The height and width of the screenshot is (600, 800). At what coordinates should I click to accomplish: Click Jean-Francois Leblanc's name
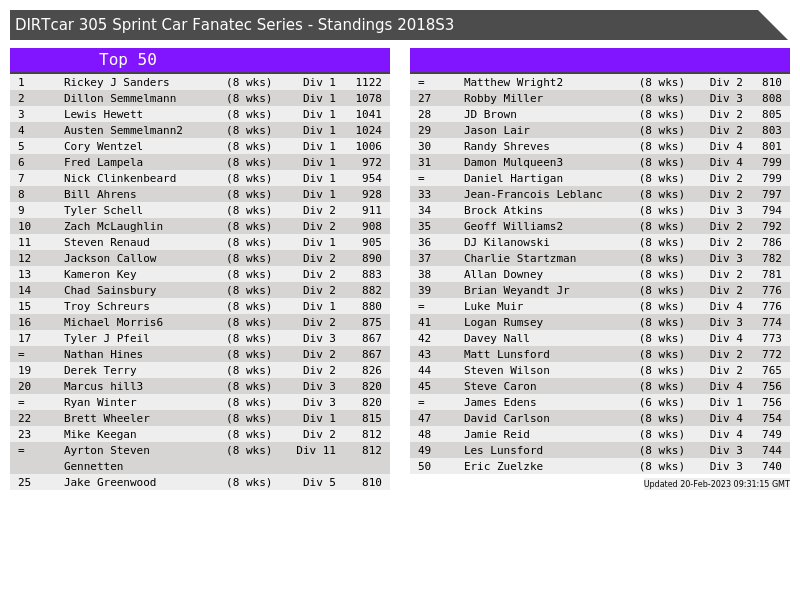click(533, 194)
